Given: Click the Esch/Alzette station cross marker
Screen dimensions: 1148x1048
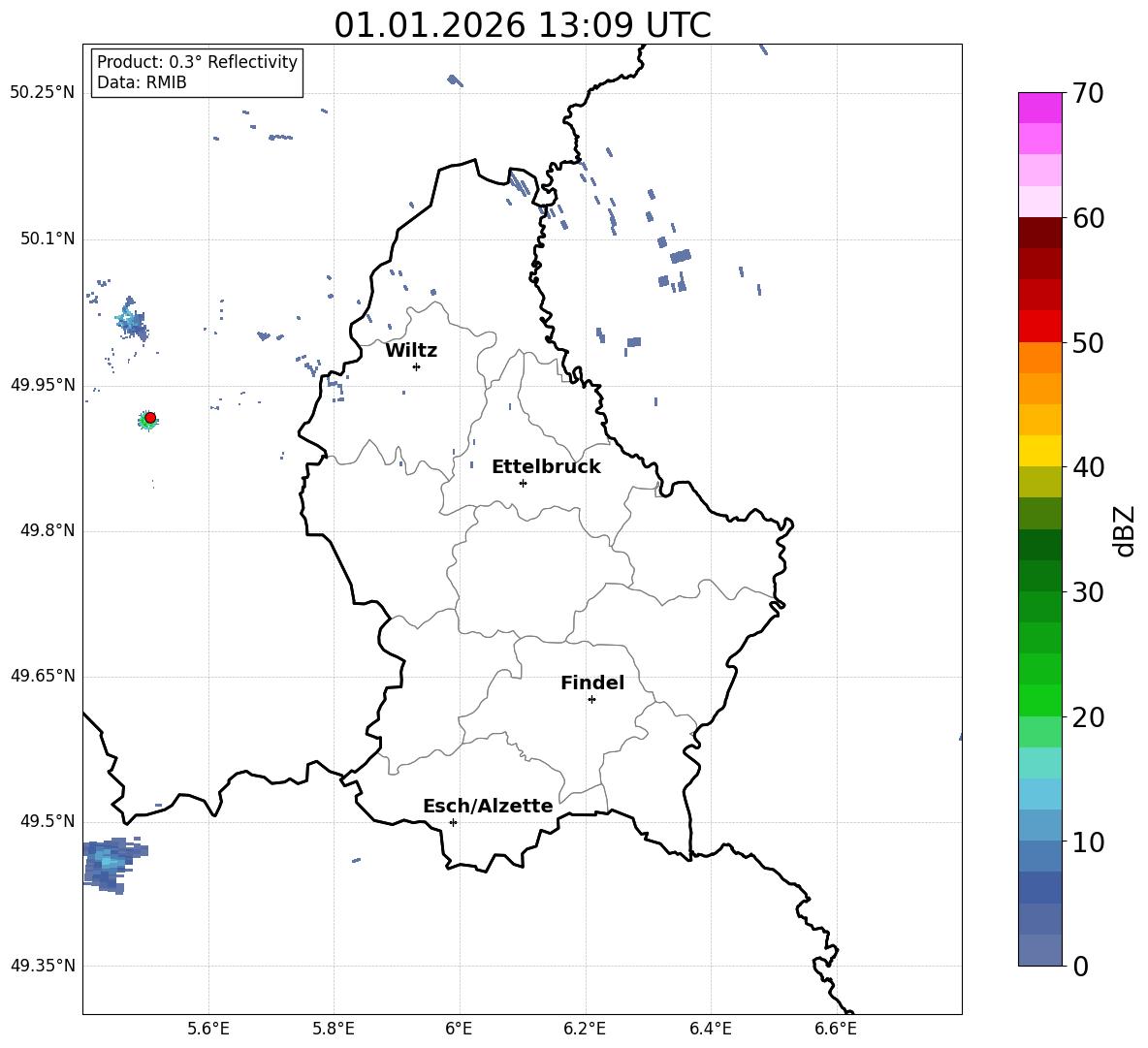Looking at the screenshot, I should [x=453, y=822].
